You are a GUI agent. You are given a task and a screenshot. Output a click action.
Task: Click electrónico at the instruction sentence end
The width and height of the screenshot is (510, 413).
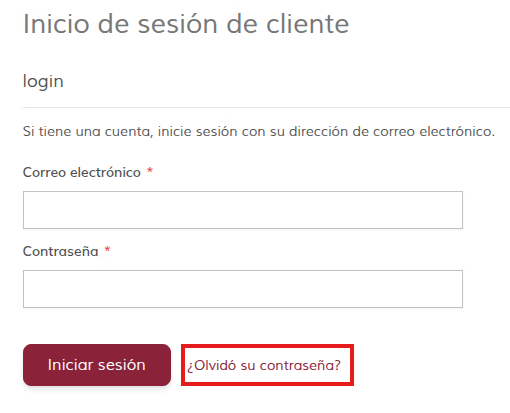click(x=457, y=131)
